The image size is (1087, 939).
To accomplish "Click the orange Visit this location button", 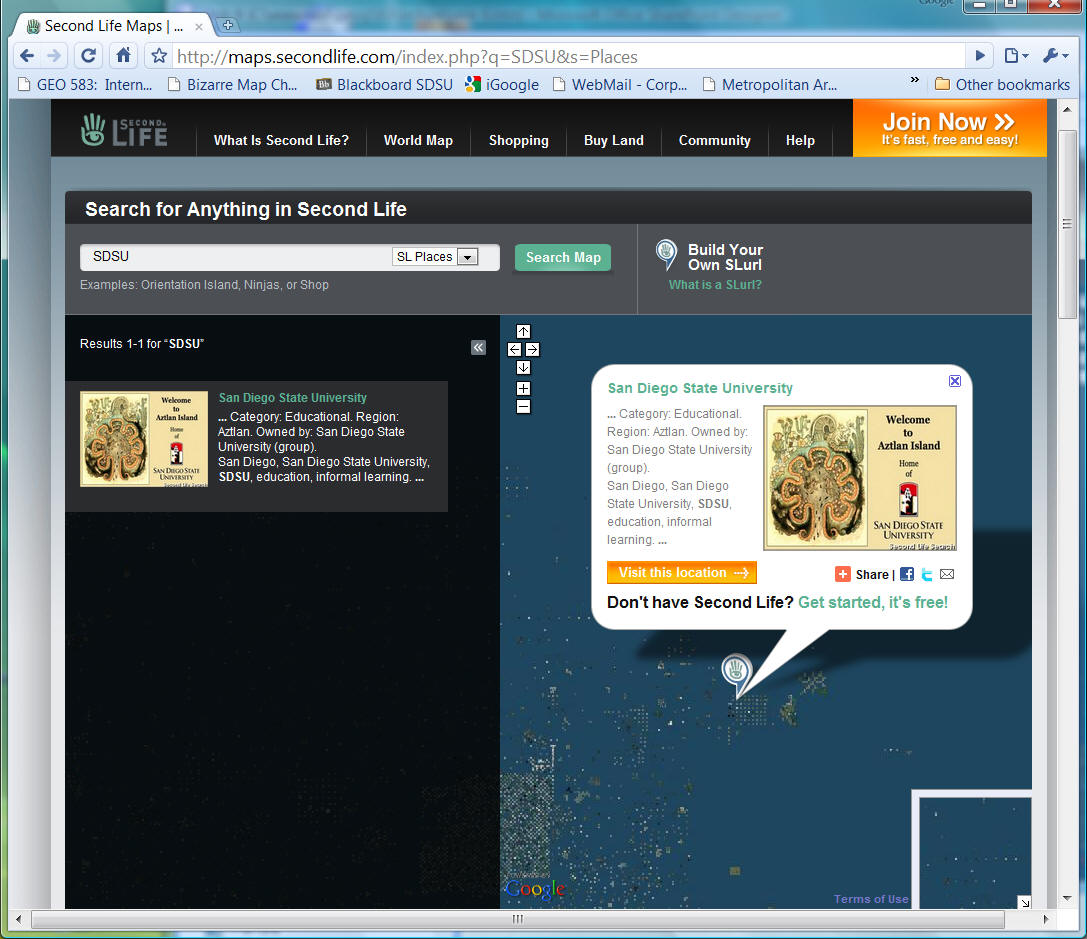I will point(681,573).
